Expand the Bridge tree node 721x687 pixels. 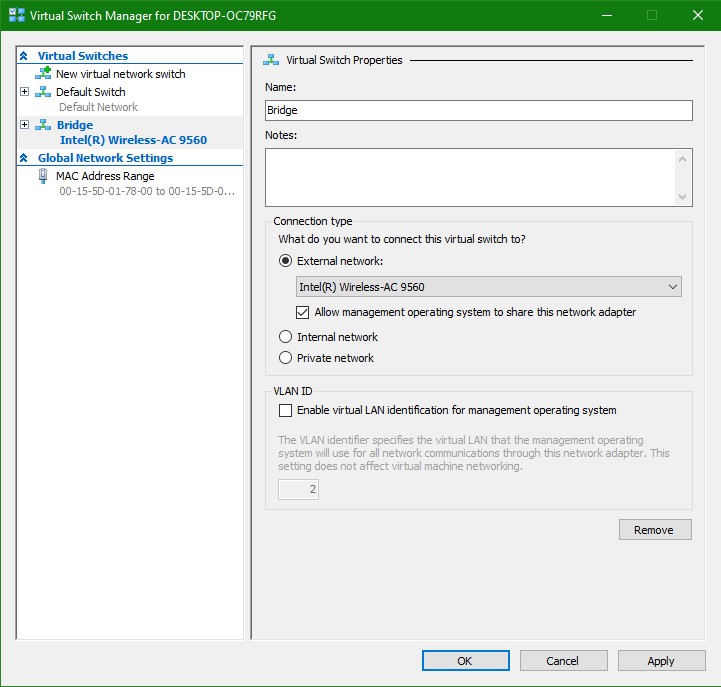tap(25, 125)
